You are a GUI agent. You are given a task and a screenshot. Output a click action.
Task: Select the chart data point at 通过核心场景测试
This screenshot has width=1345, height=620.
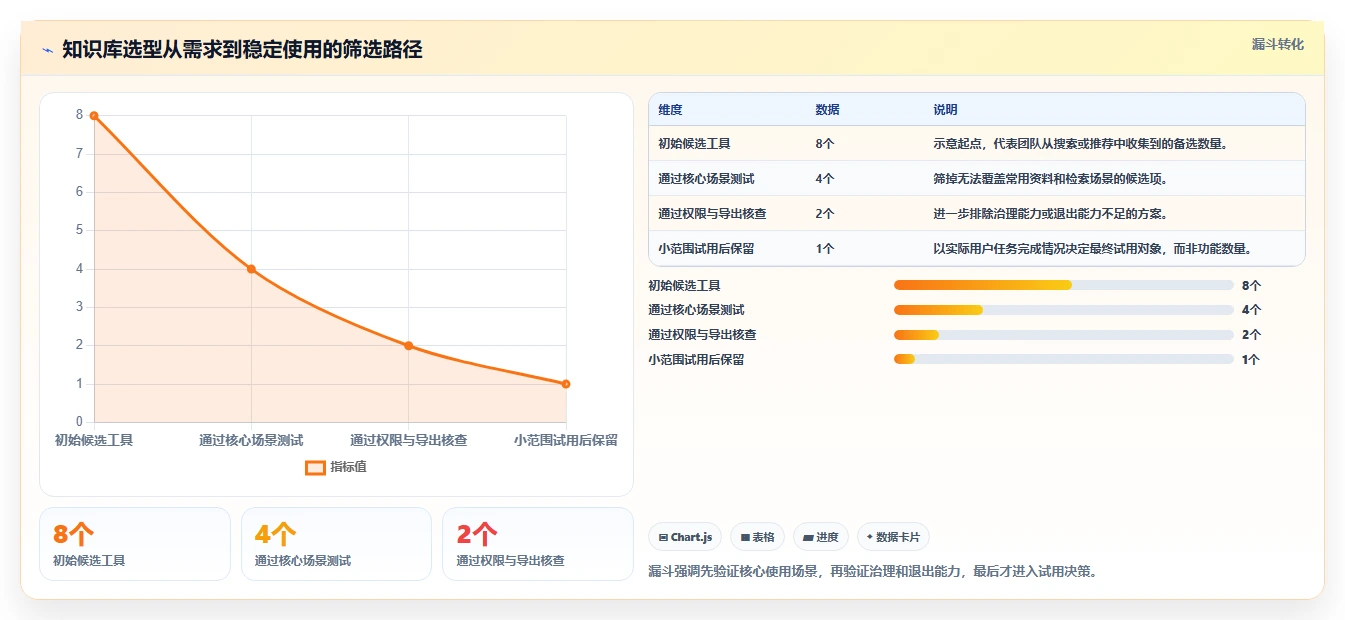coord(251,269)
